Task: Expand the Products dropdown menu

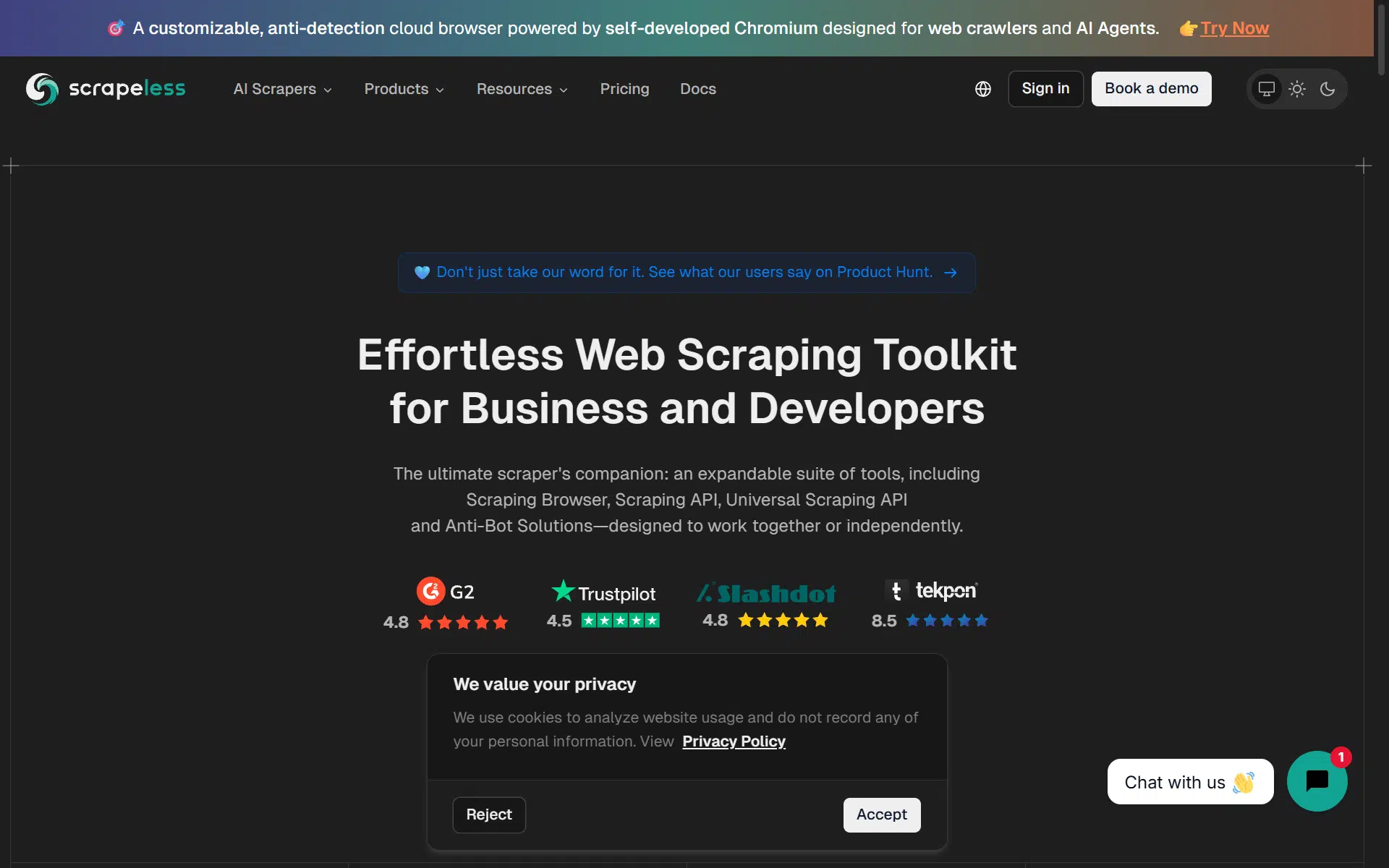Action: (x=404, y=89)
